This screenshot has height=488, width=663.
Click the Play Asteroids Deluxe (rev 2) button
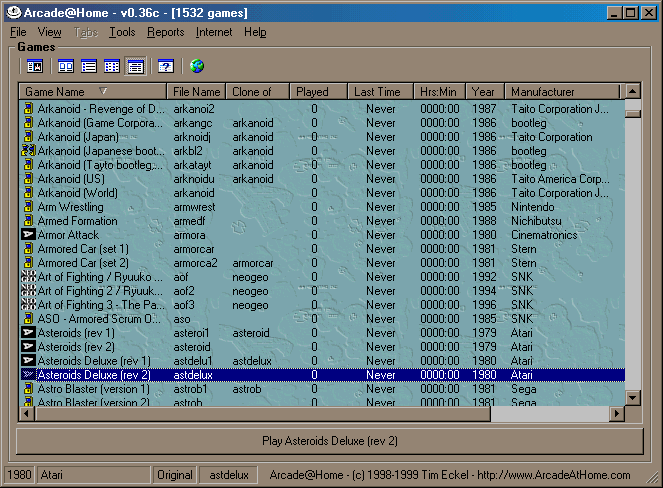click(330, 441)
